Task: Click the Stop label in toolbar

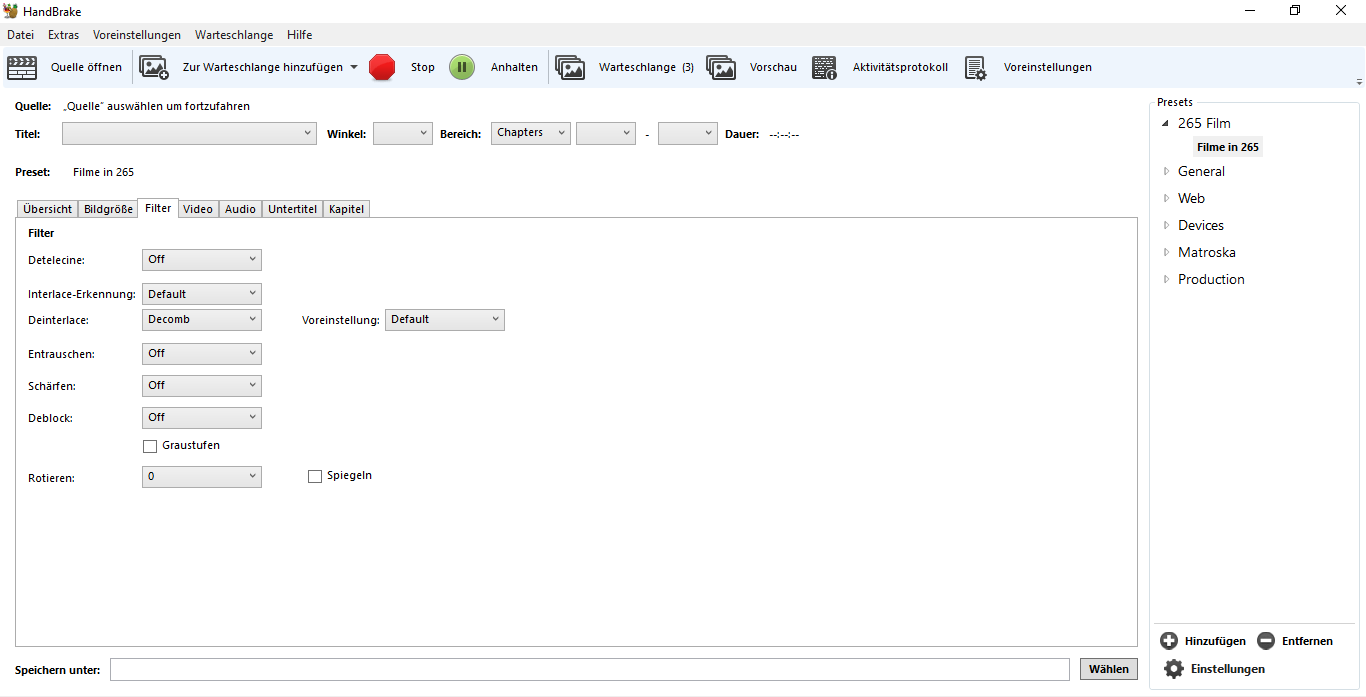Action: point(423,68)
